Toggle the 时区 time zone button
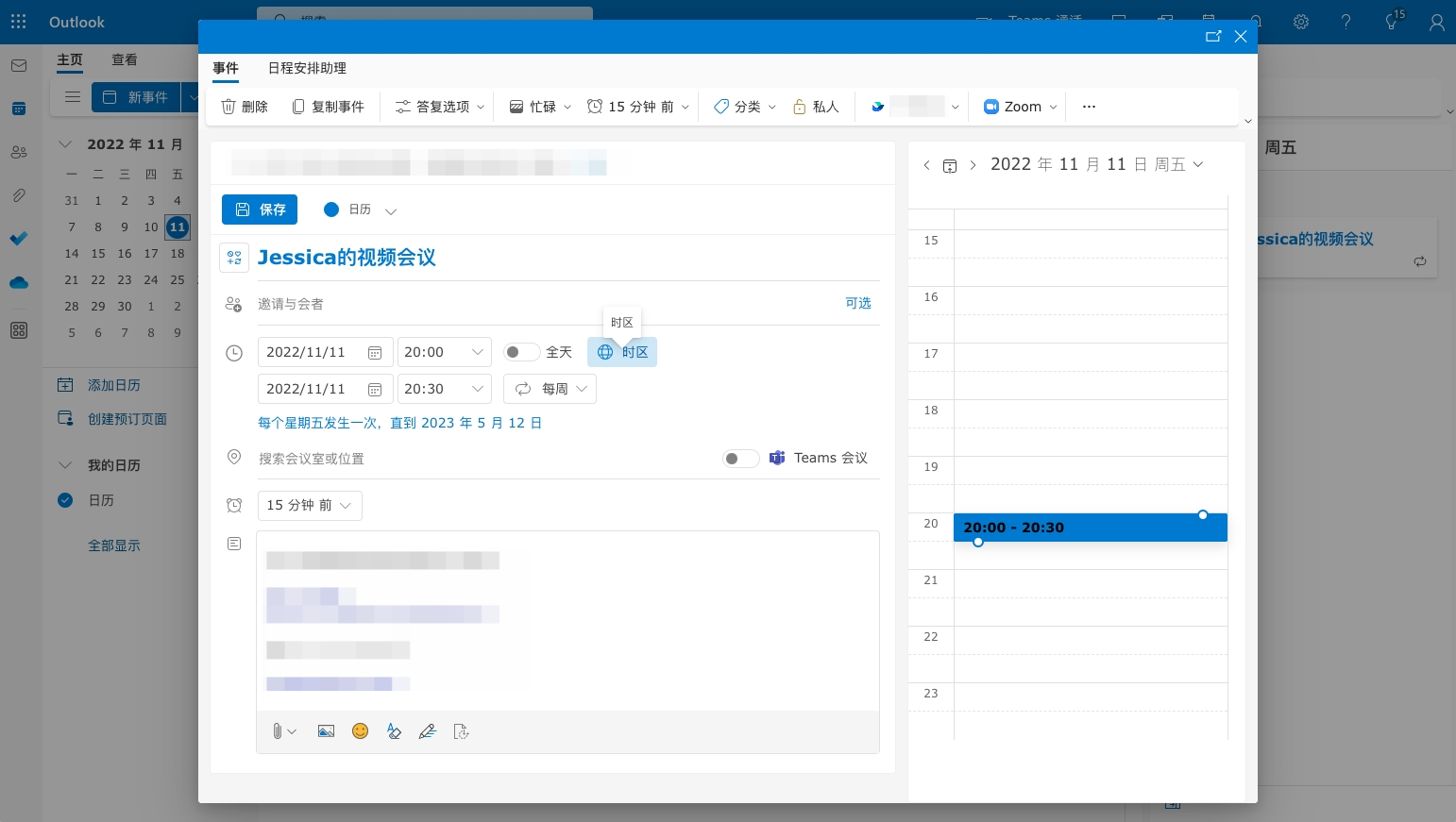 pos(622,351)
